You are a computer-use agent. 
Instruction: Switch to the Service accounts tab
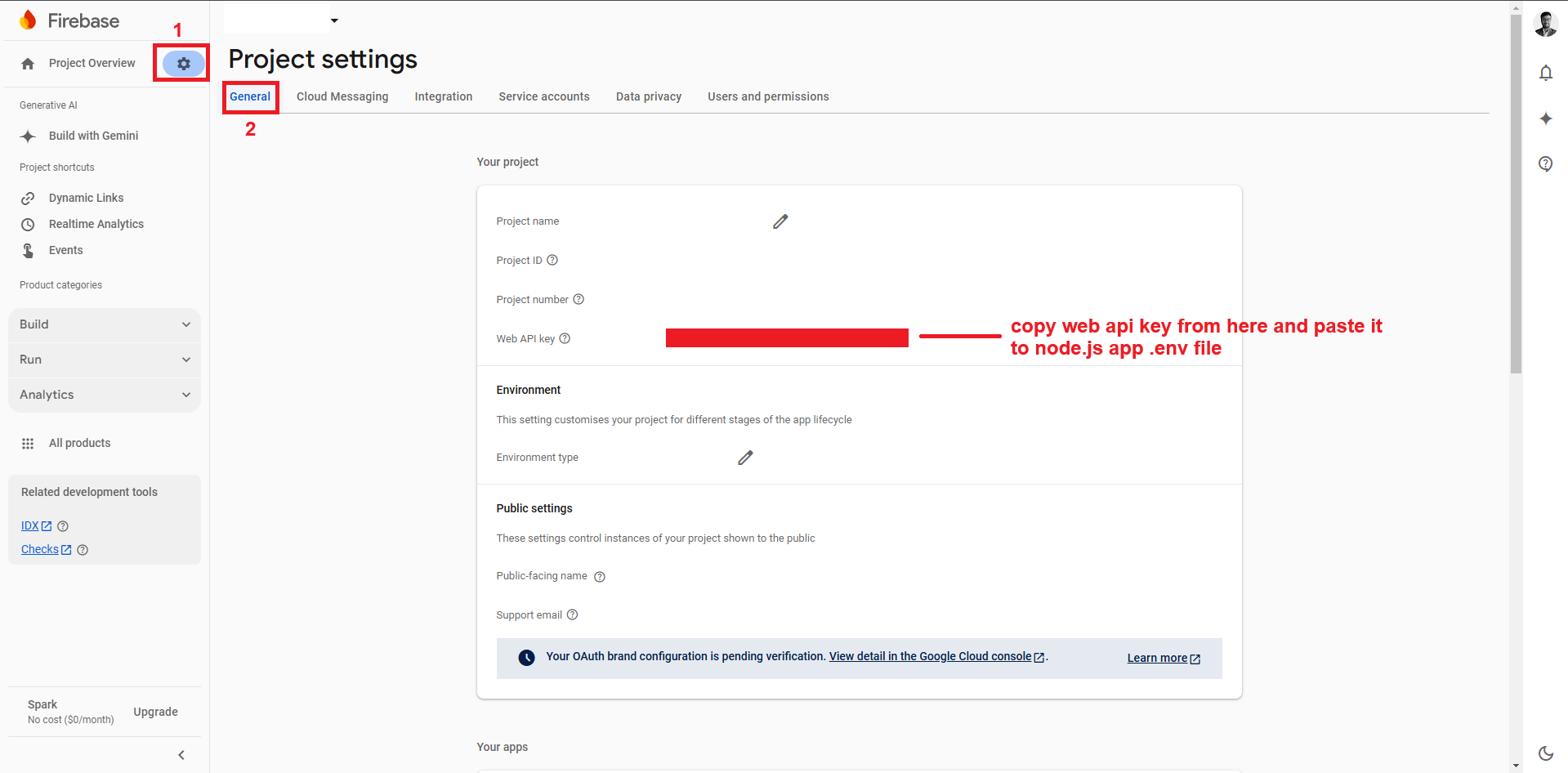pos(544,96)
